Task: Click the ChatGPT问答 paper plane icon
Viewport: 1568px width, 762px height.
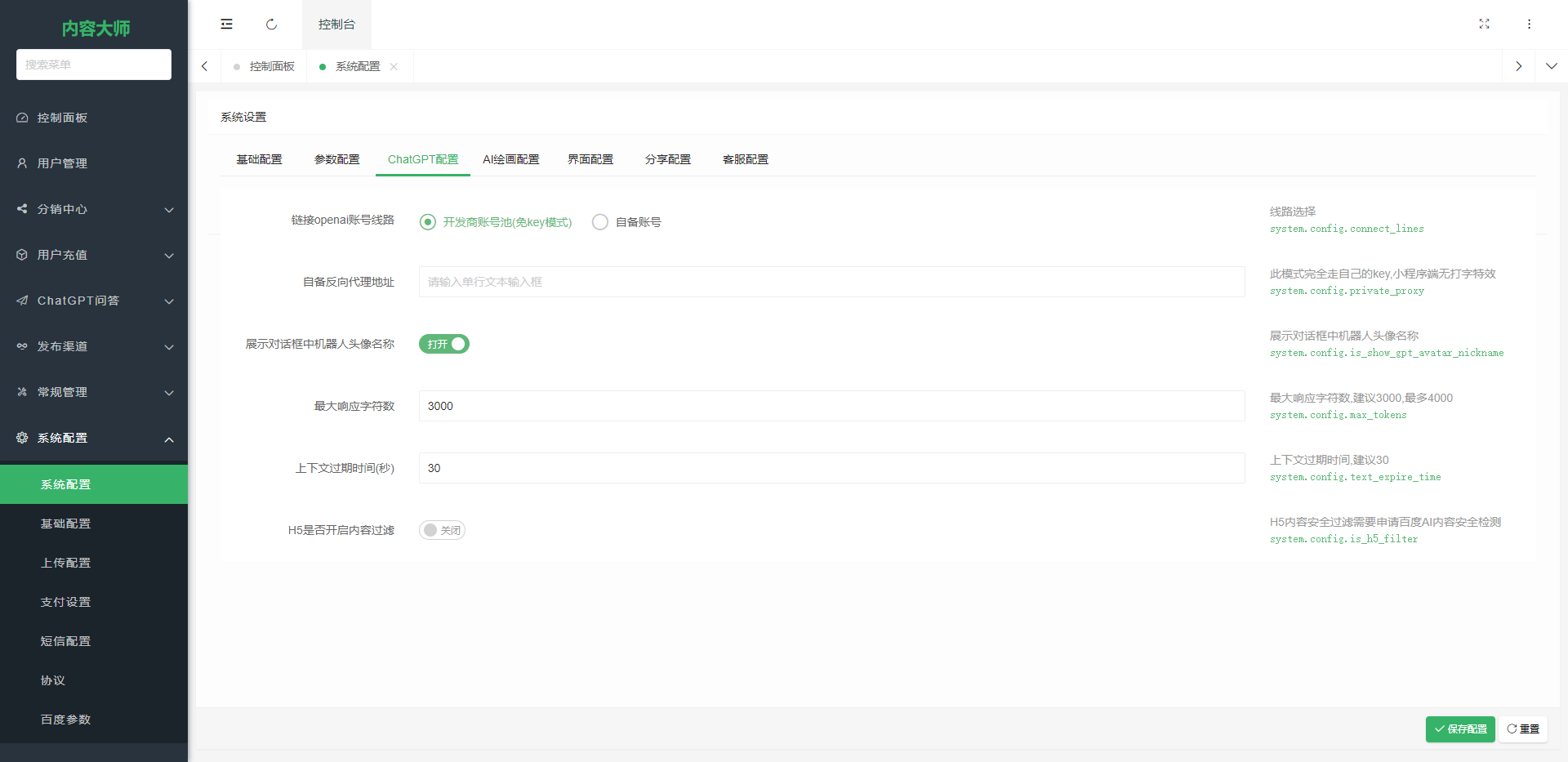Action: [x=22, y=301]
